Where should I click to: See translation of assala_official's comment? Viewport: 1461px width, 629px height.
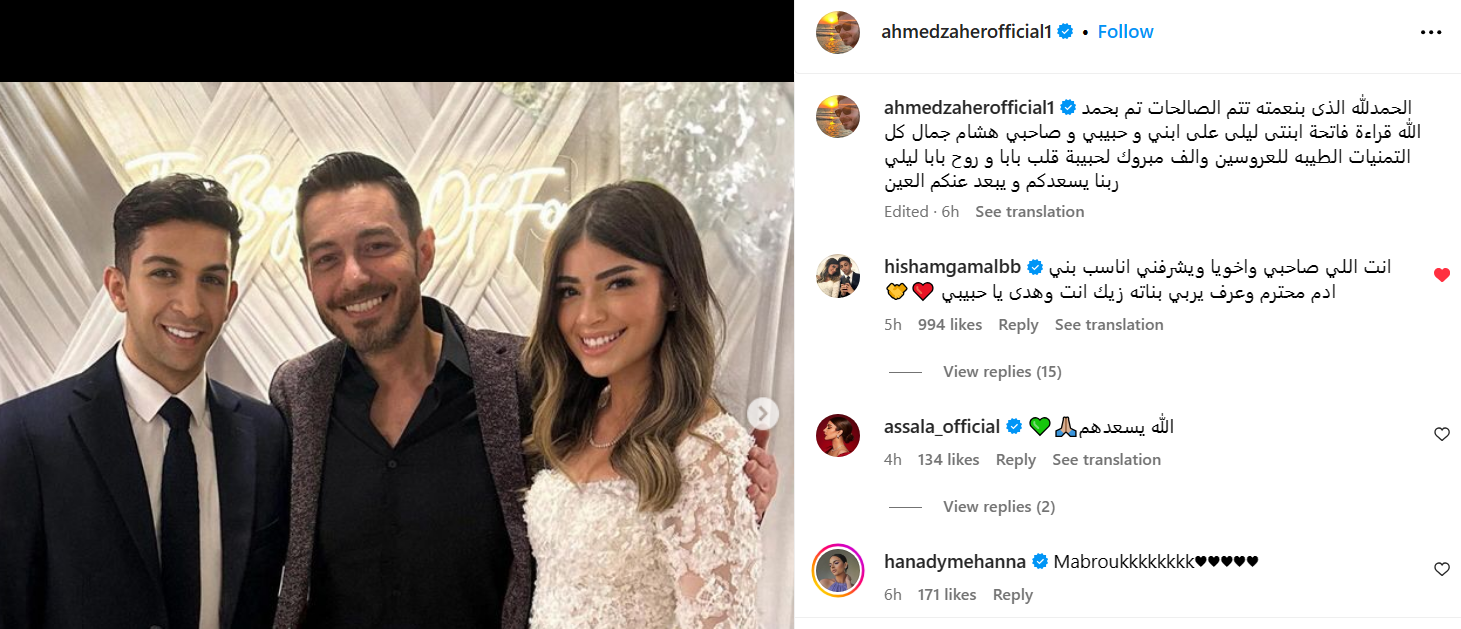(1106, 460)
